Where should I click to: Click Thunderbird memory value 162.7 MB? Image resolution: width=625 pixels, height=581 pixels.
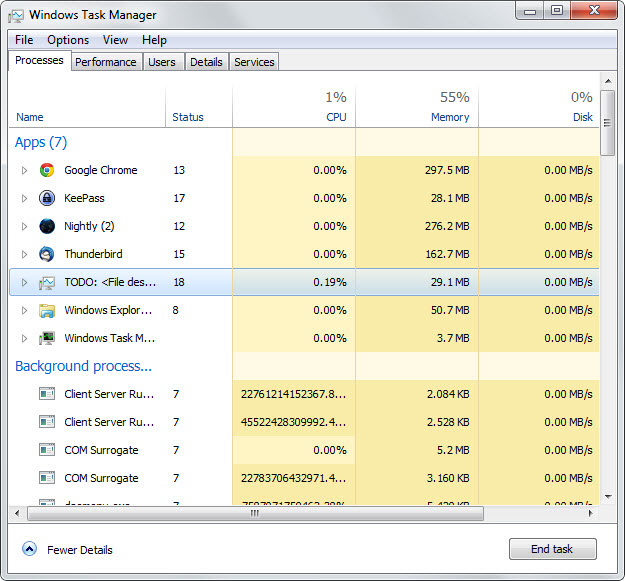tap(447, 254)
